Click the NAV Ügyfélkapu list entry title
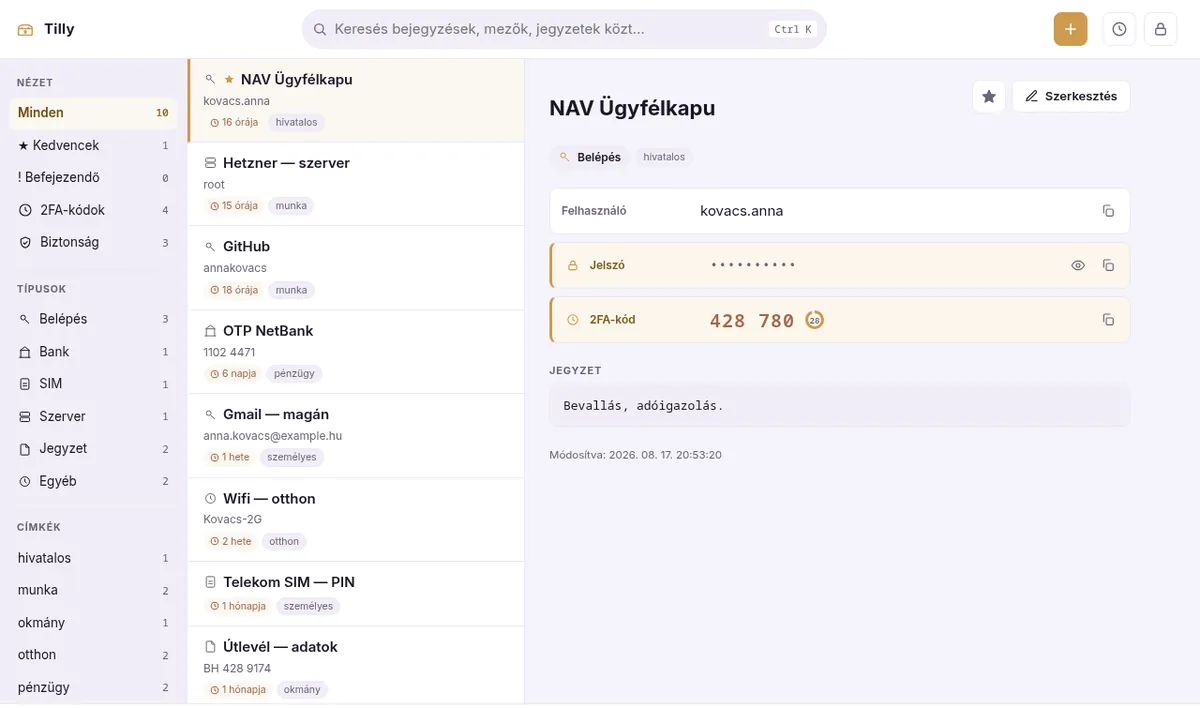 tap(297, 79)
